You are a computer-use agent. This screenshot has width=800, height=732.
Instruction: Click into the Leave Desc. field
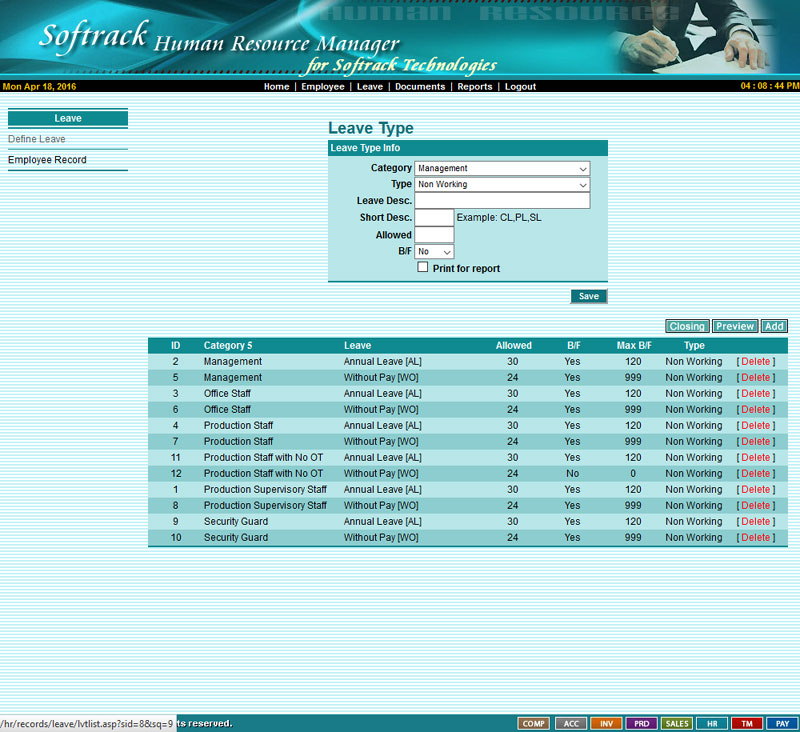[502, 201]
